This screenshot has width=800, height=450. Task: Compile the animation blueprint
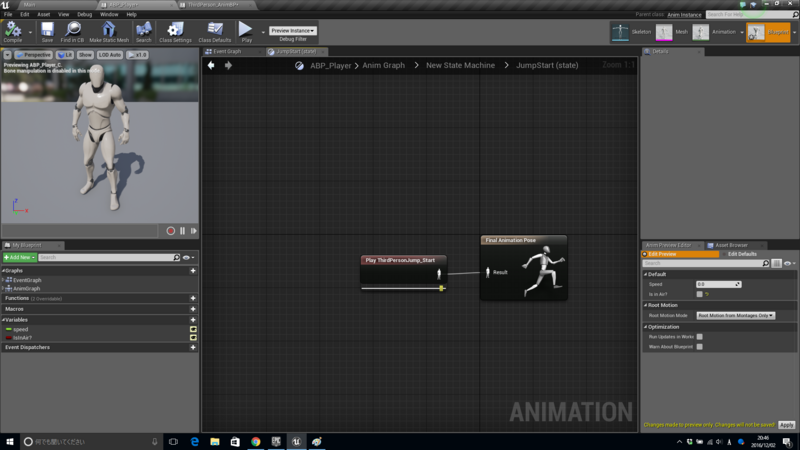(13, 32)
